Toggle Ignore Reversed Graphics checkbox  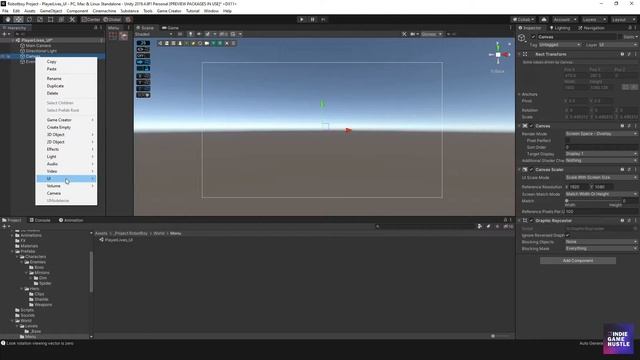tap(567, 235)
